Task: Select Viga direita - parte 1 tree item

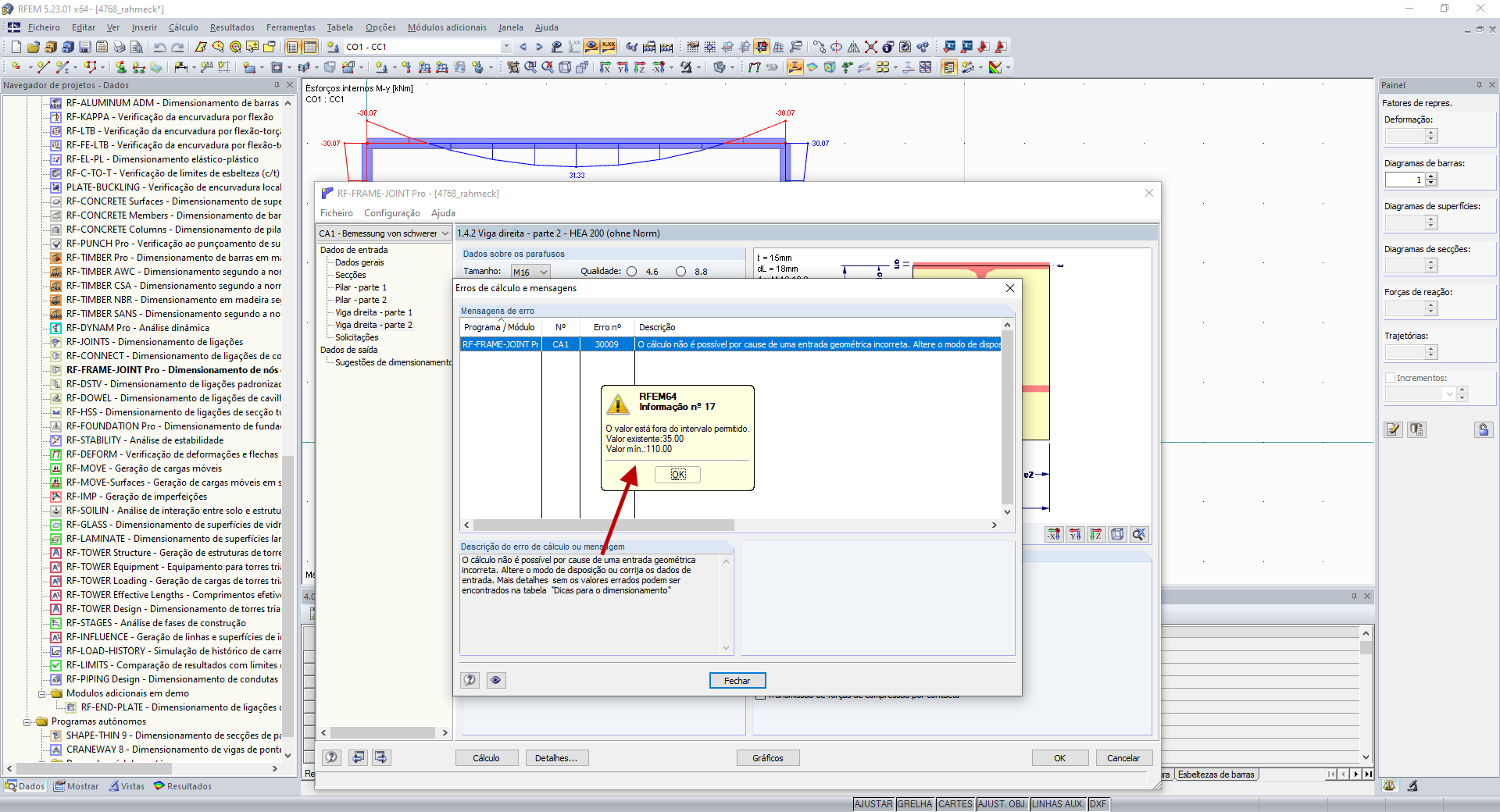Action: tap(373, 312)
